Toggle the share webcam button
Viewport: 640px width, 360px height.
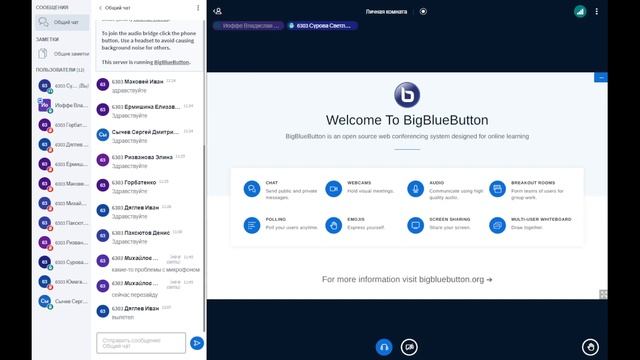point(409,347)
